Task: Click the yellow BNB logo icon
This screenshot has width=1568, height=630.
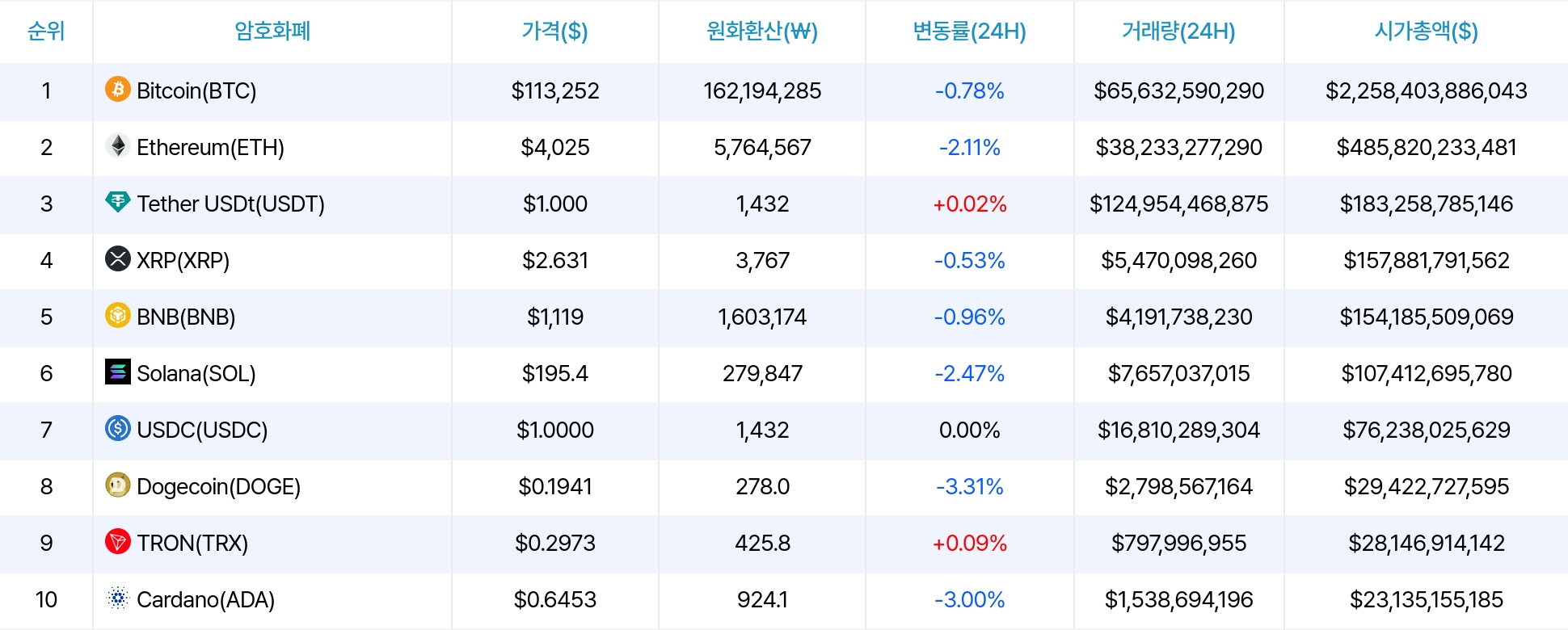Action: pos(118,315)
